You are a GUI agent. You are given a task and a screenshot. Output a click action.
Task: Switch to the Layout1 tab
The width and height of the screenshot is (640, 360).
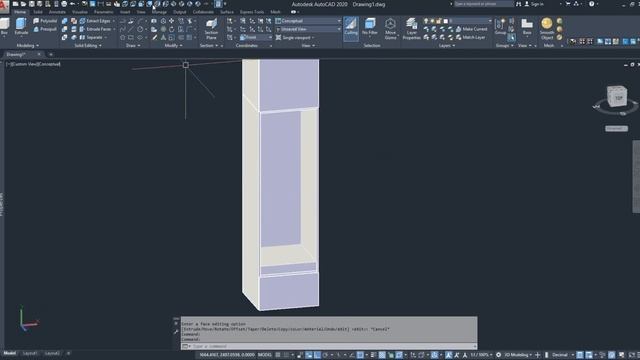(x=30, y=353)
